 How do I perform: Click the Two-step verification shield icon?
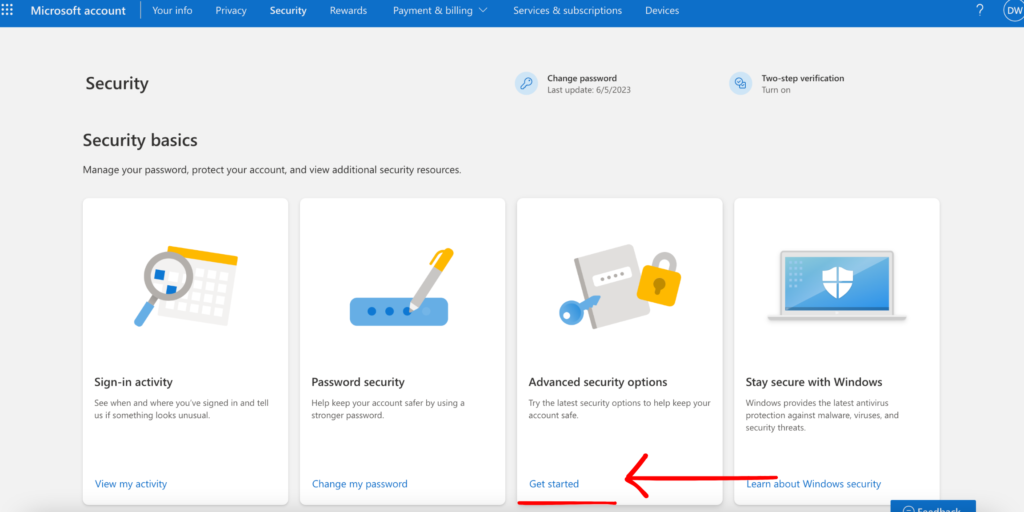(740, 84)
